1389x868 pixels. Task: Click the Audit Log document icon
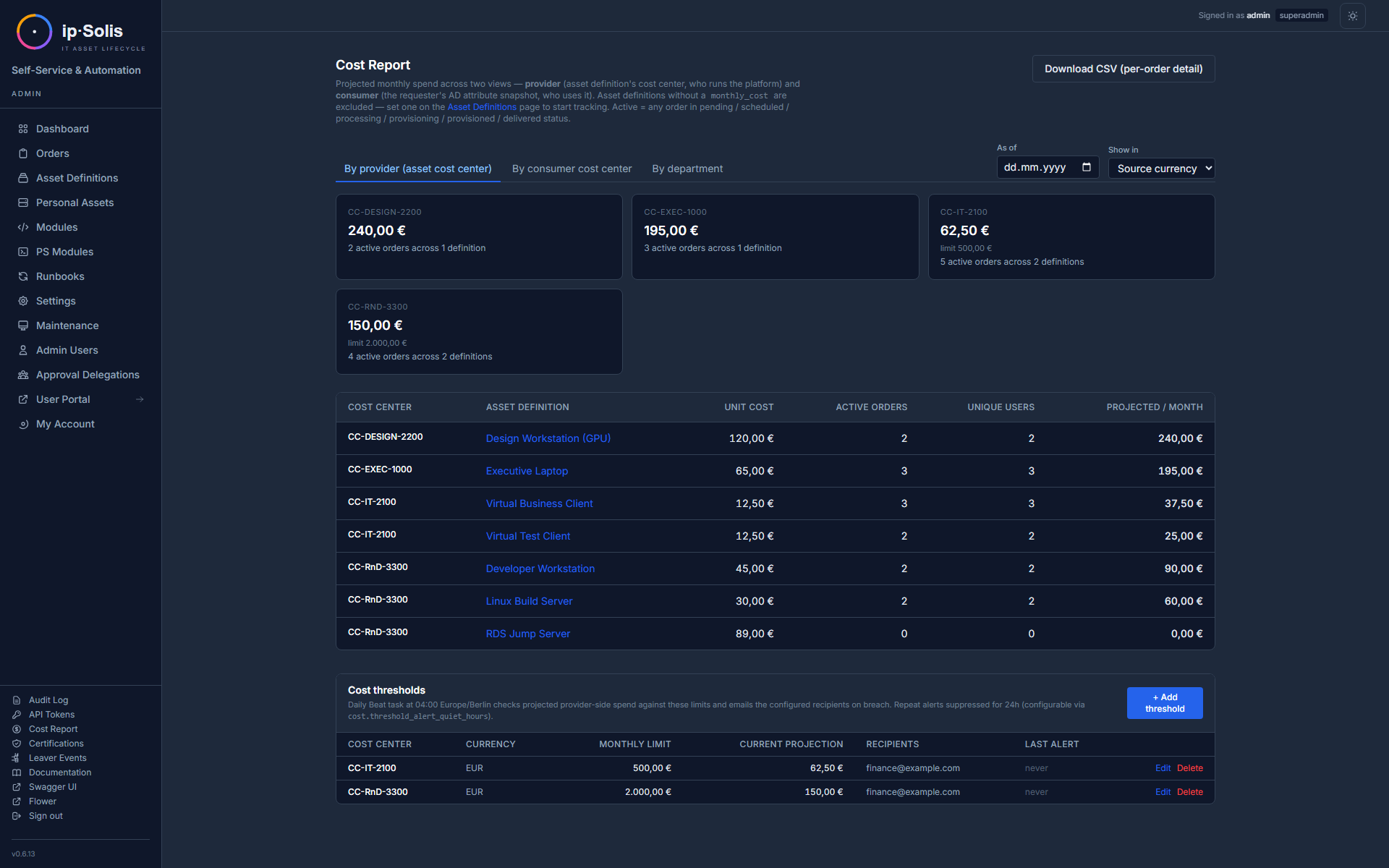click(17, 700)
